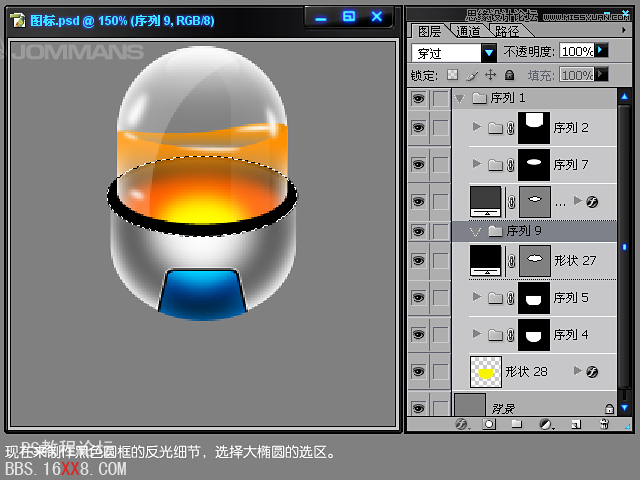The height and width of the screenshot is (480, 640).
Task: Select the 形状 27 layer thumbnail
Action: point(485,259)
